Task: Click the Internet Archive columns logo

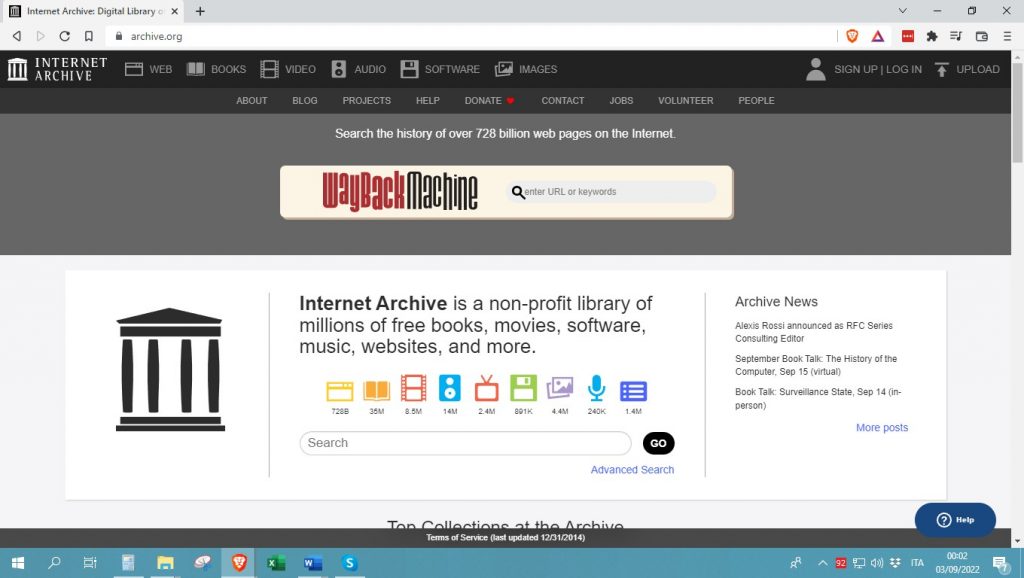Action: [17, 69]
